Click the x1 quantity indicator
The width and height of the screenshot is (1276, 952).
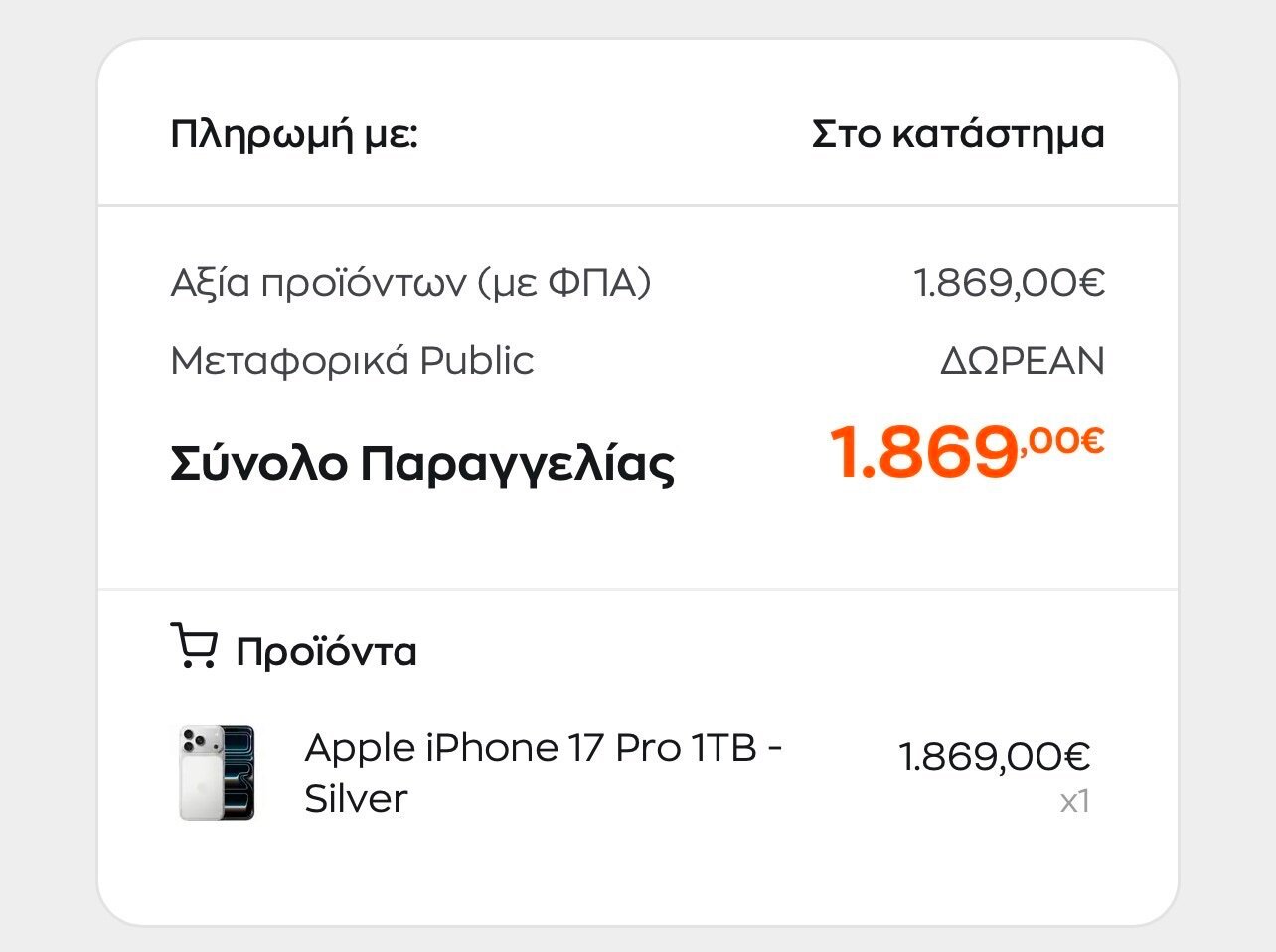click(1074, 801)
